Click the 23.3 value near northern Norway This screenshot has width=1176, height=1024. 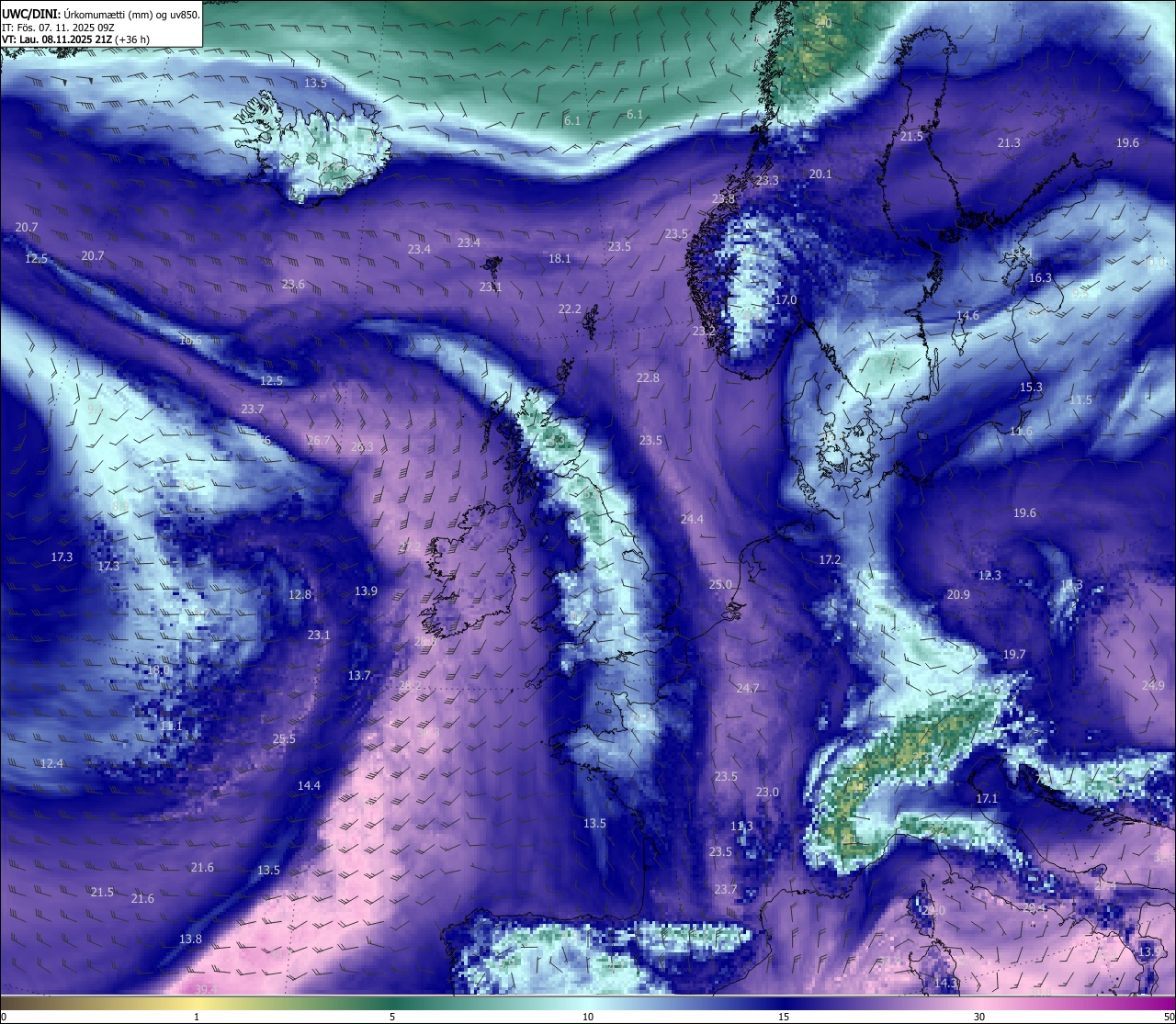(767, 181)
